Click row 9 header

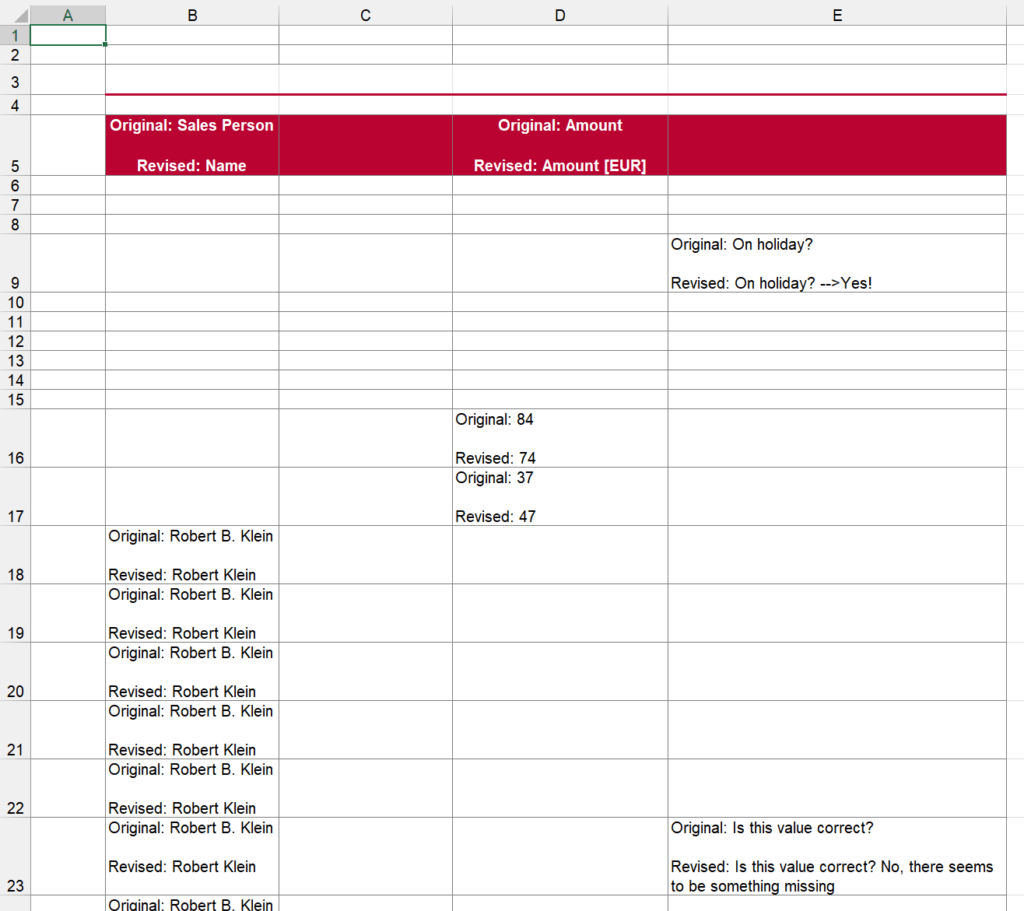pos(14,264)
